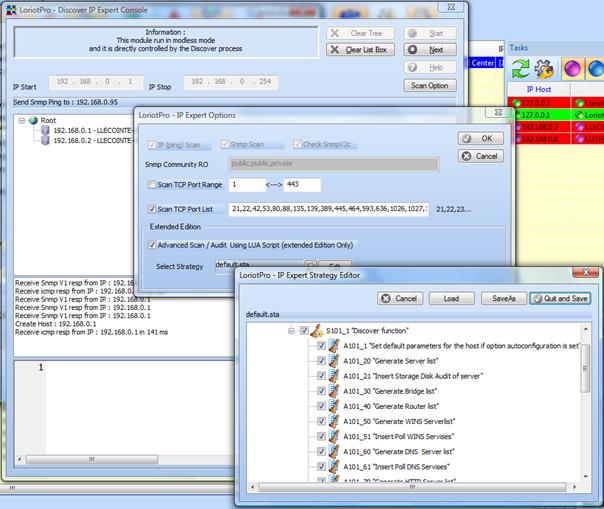The width and height of the screenshot is (604, 509).
Task: Collapse the S101_1 Discover function node
Action: tap(291, 331)
